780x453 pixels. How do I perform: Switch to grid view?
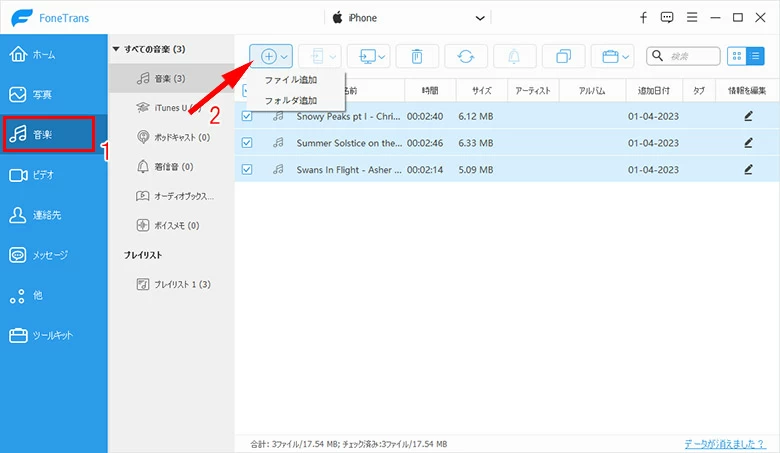(x=737, y=57)
